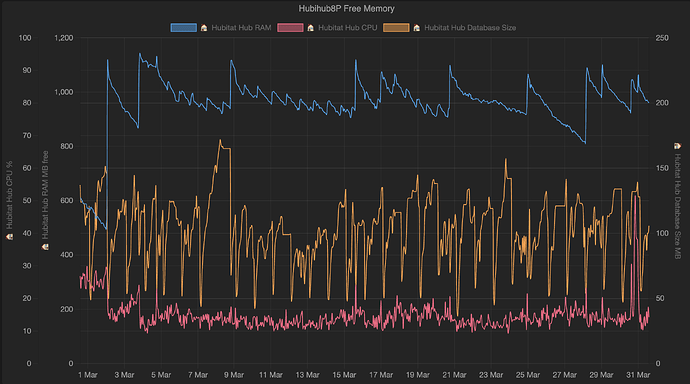Click the house icon on the RAM MB free axis
Screen dimensions: 690x384
45,247
